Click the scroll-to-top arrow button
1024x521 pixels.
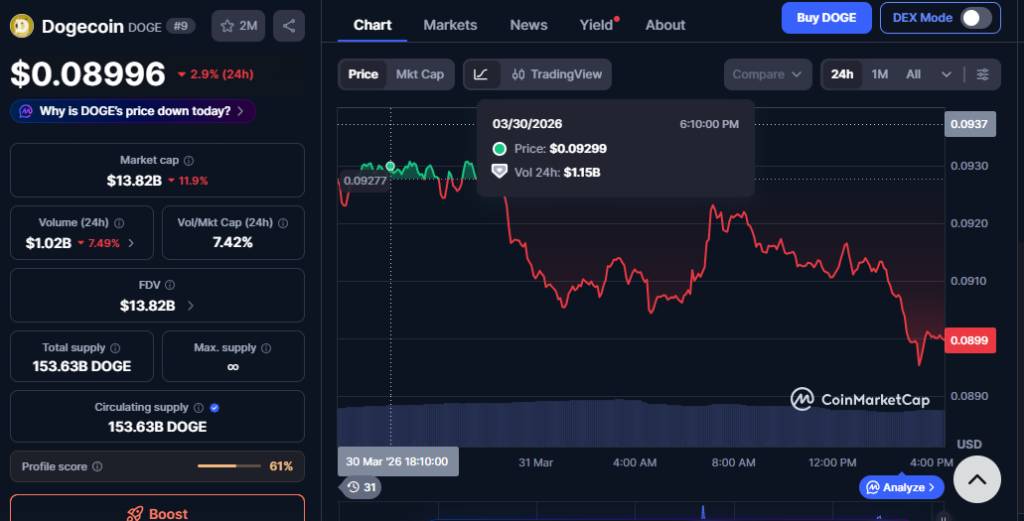(977, 479)
